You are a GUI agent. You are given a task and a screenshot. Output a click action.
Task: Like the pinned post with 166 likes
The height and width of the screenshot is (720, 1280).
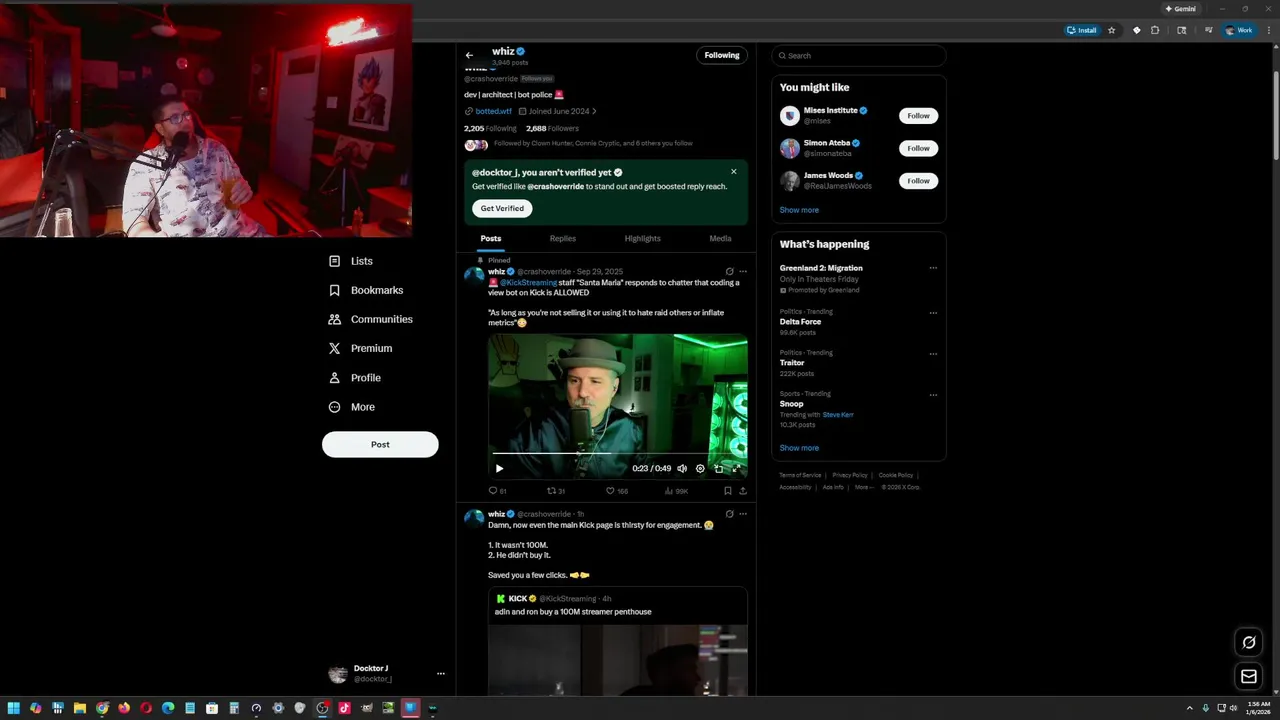[617, 491]
